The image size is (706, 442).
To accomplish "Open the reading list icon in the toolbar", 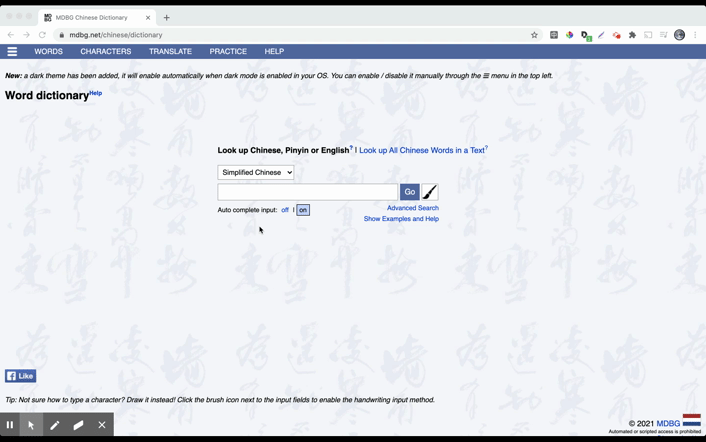I will [663, 35].
